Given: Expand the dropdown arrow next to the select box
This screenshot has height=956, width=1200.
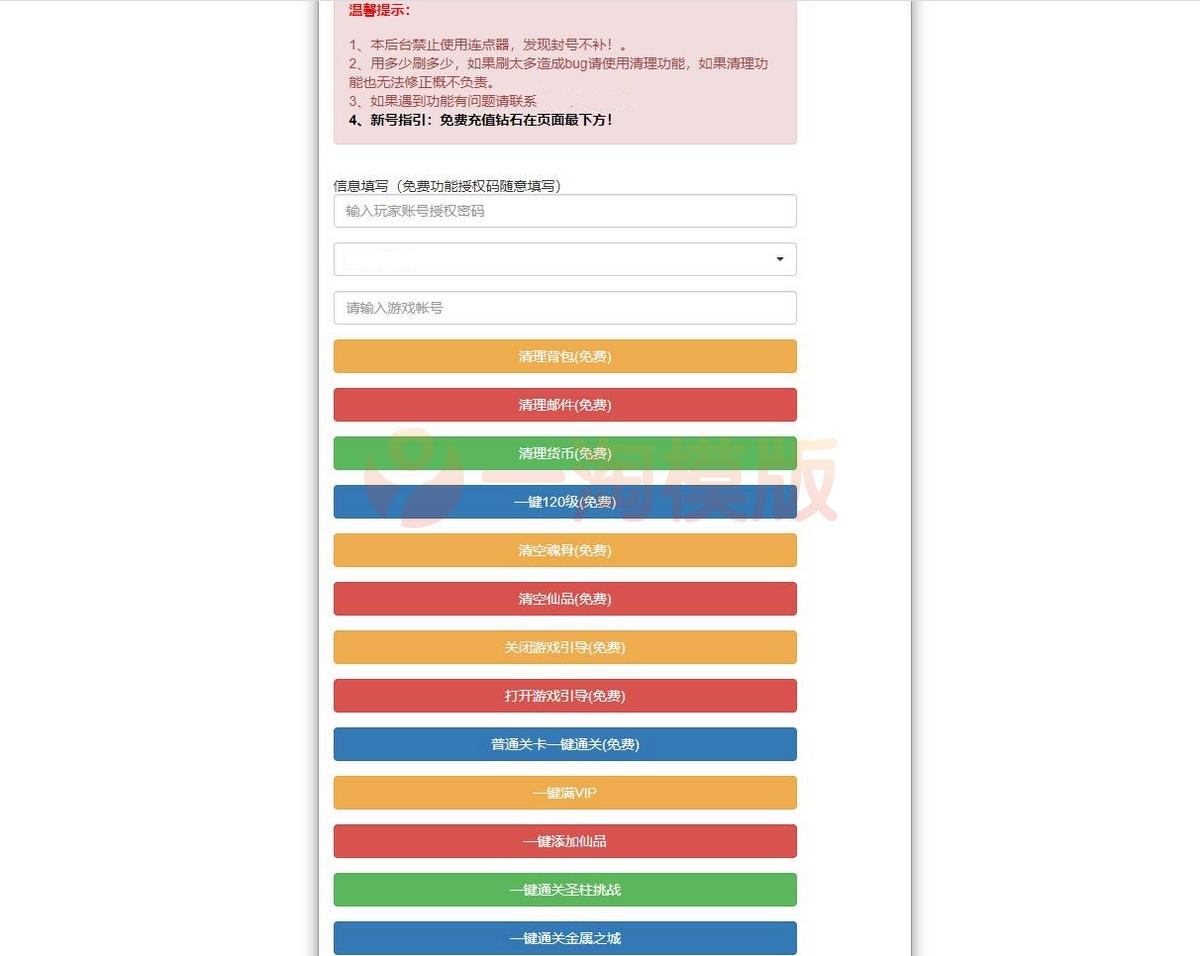Looking at the screenshot, I should (x=779, y=259).
